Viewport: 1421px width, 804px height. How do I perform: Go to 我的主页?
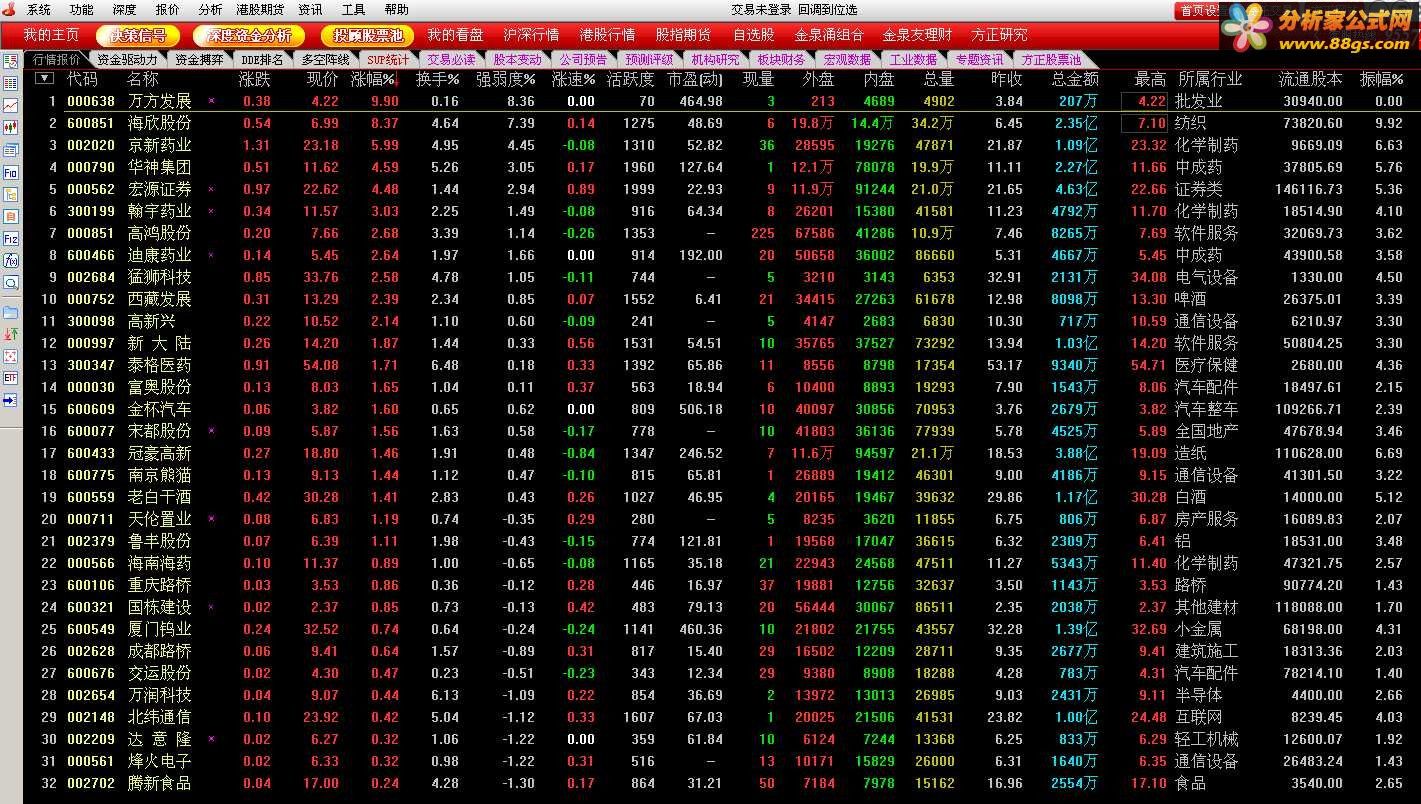pos(51,35)
